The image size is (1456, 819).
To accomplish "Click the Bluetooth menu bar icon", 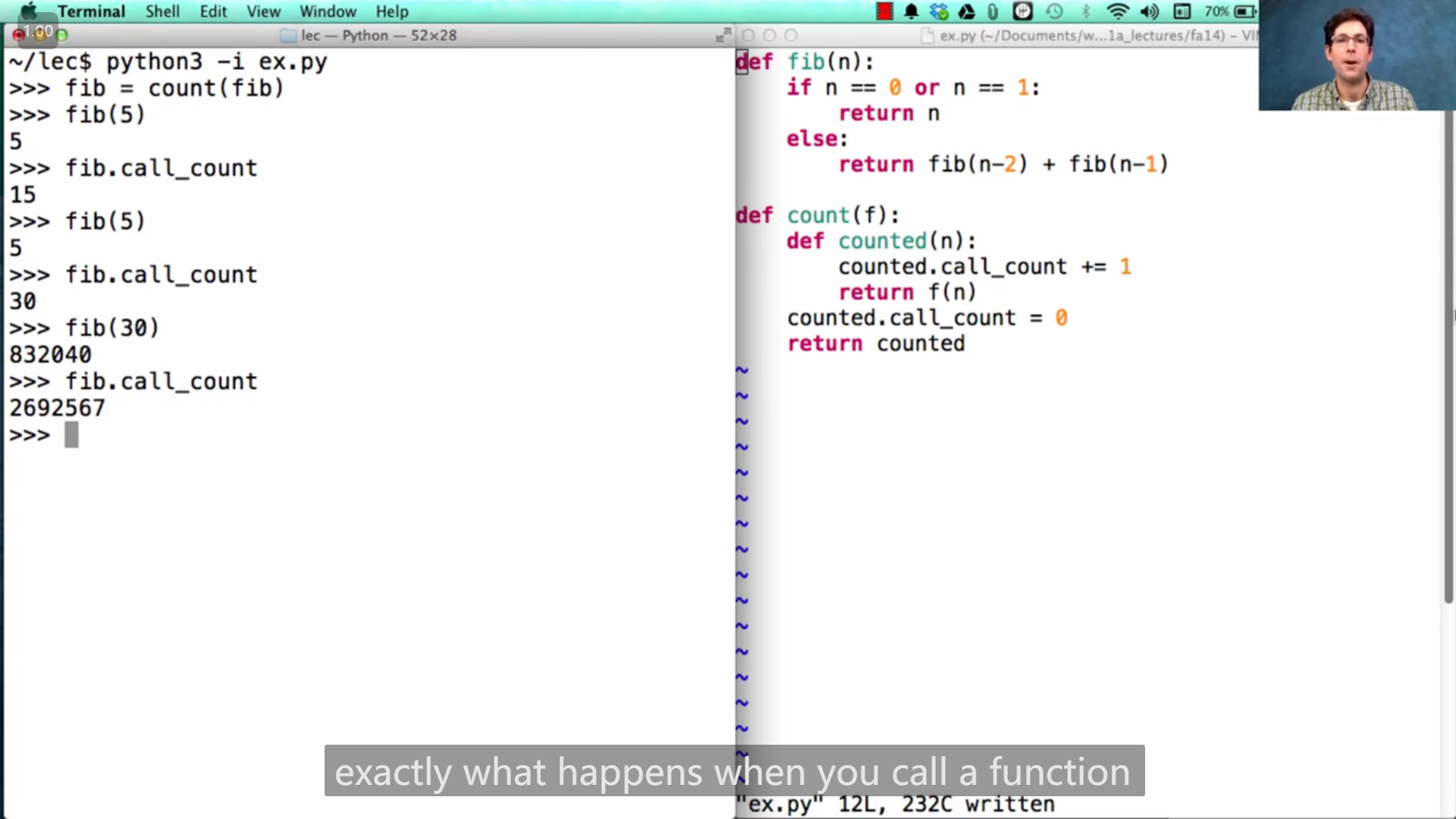I will click(1086, 11).
